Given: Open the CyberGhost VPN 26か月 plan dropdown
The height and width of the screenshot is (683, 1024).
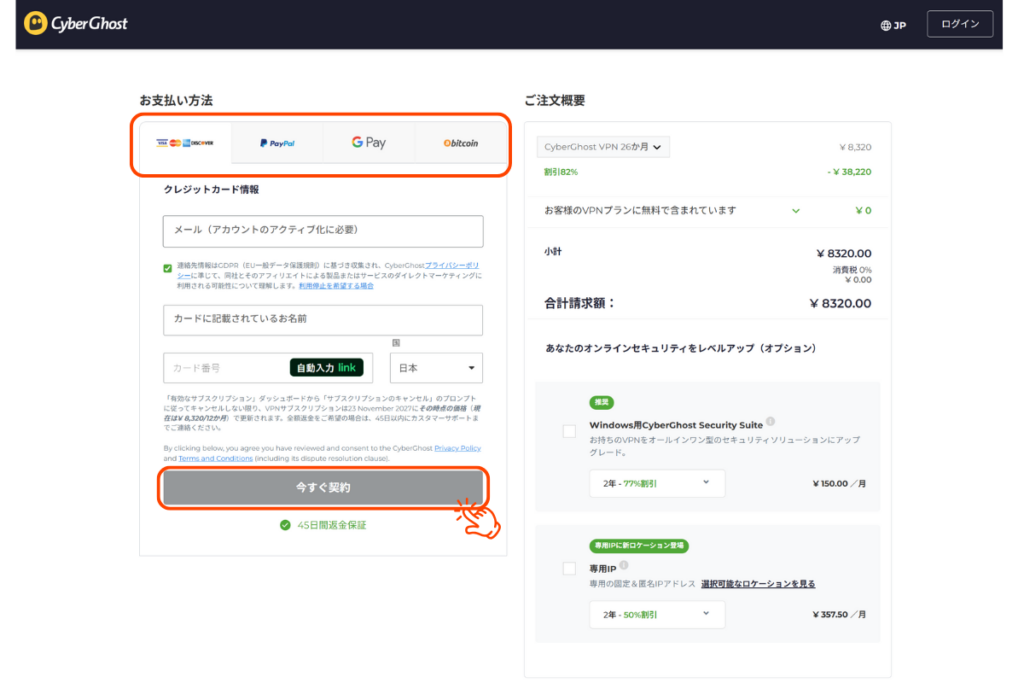Looking at the screenshot, I should coord(603,147).
